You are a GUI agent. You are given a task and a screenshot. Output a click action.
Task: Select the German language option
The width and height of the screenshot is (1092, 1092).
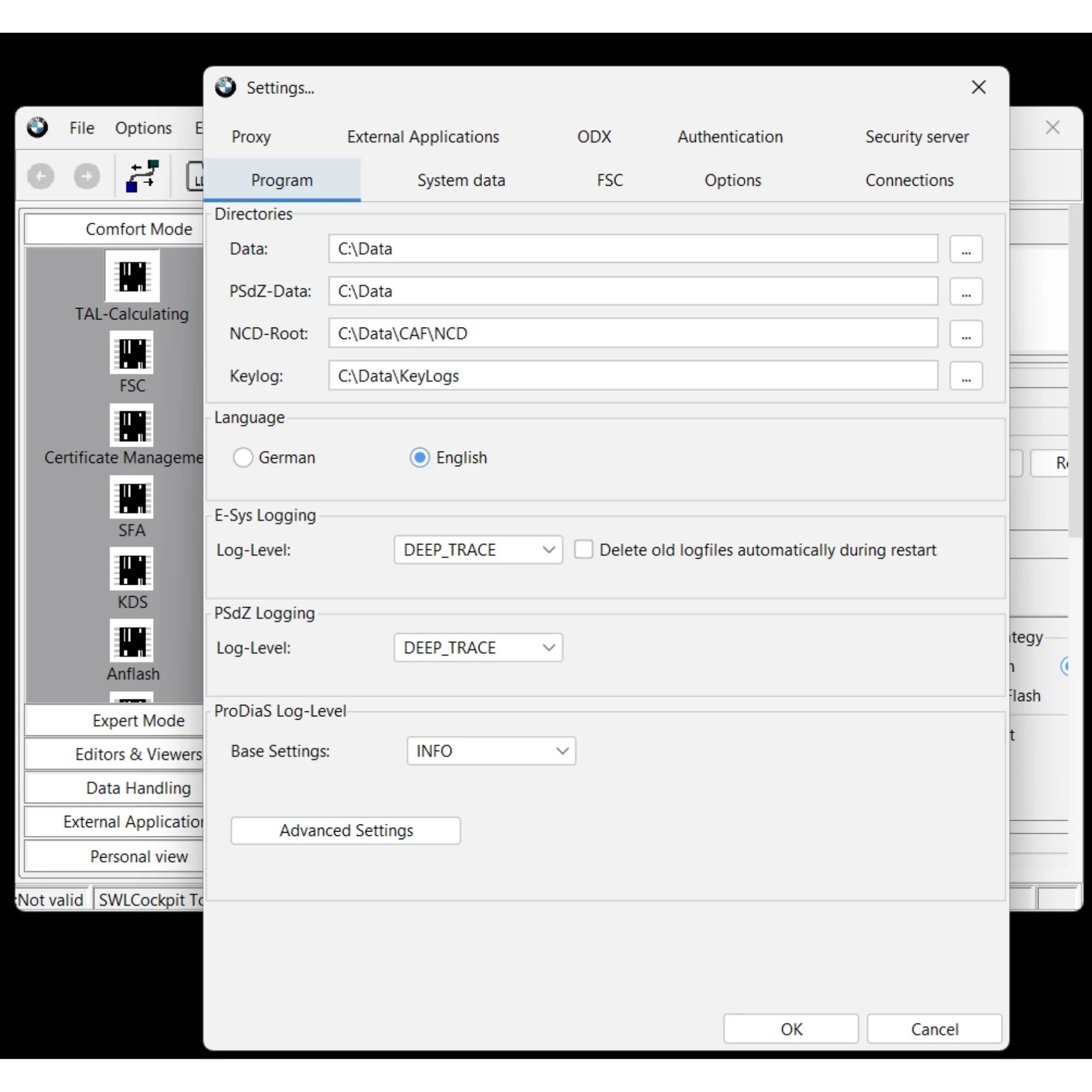point(274,457)
